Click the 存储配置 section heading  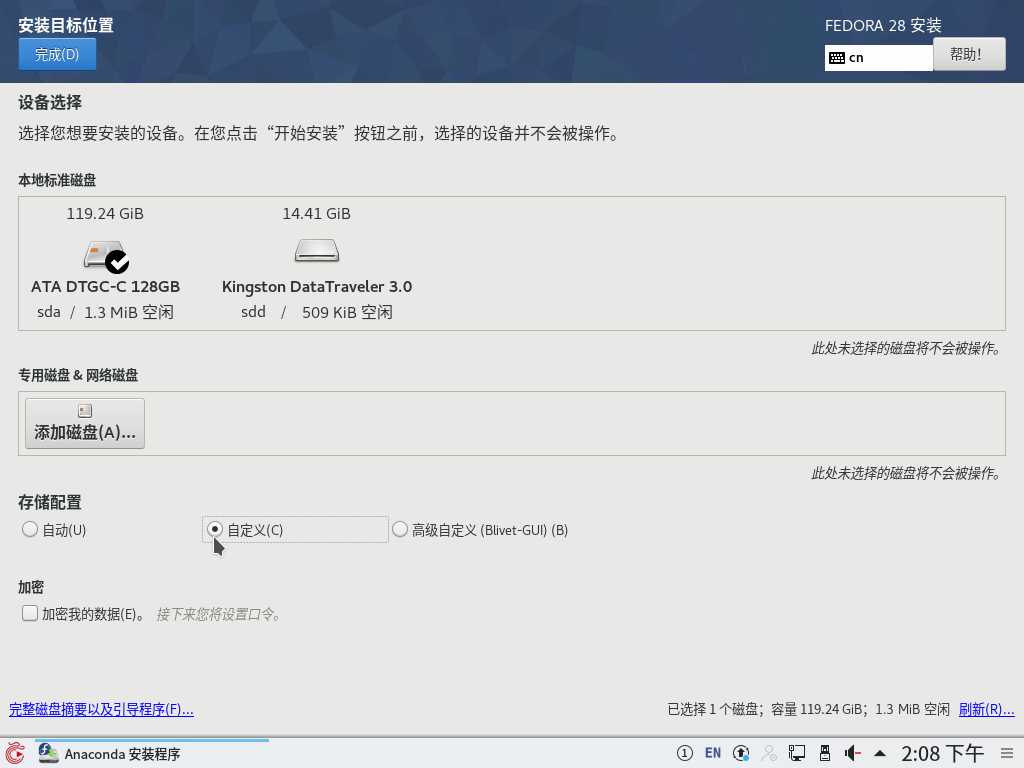pyautogui.click(x=50, y=502)
